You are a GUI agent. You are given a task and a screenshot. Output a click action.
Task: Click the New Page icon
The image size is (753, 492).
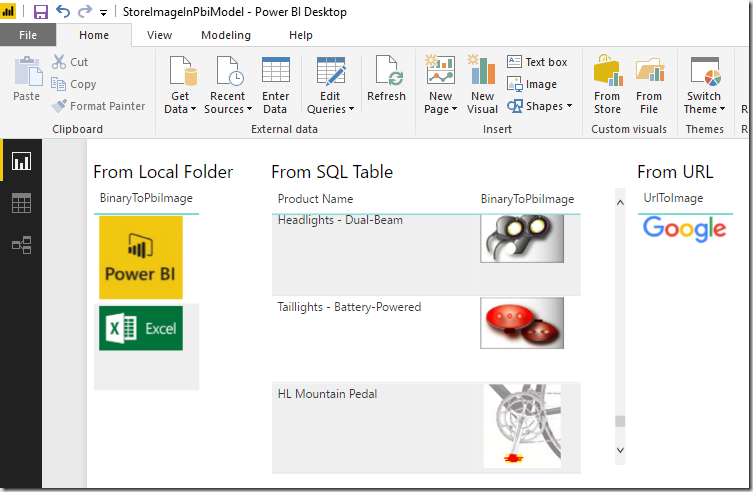[440, 70]
